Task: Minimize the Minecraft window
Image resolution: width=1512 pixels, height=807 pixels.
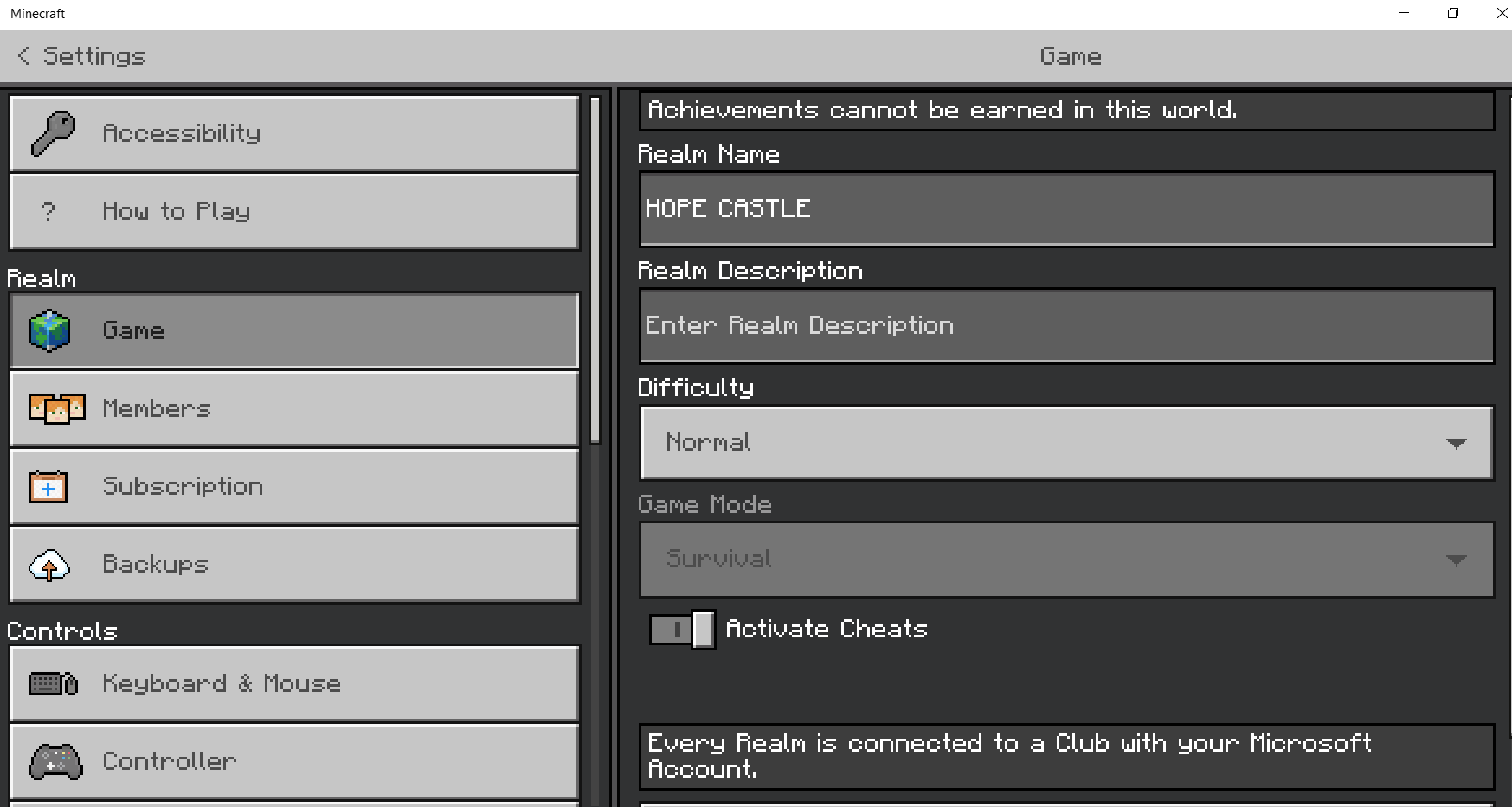Action: [1404, 13]
